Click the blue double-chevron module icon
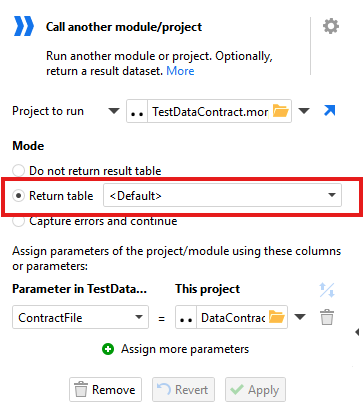Viewport: 363px width, 415px height. [24, 26]
